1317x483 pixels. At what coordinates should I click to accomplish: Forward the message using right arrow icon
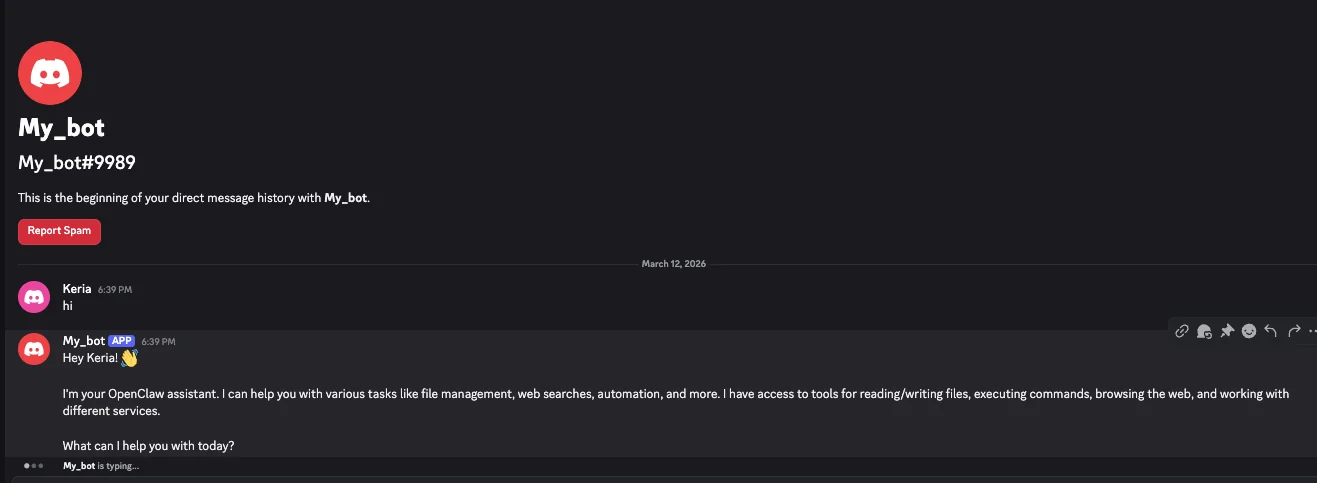[1294, 331]
